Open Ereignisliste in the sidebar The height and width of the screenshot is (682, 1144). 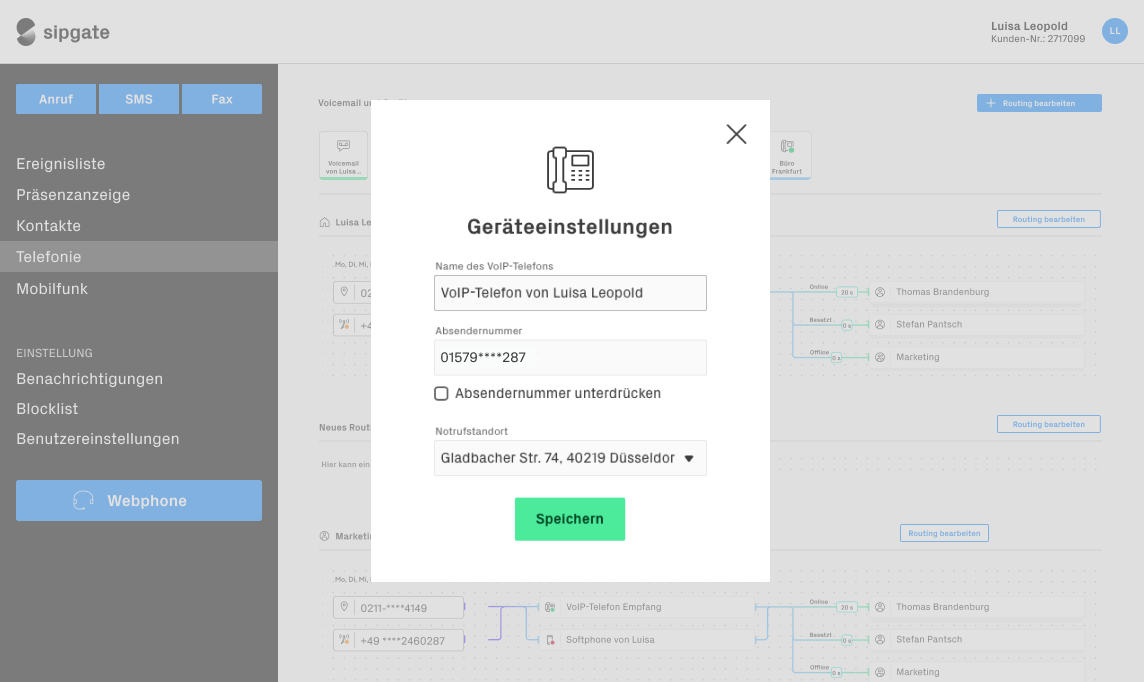pos(61,164)
